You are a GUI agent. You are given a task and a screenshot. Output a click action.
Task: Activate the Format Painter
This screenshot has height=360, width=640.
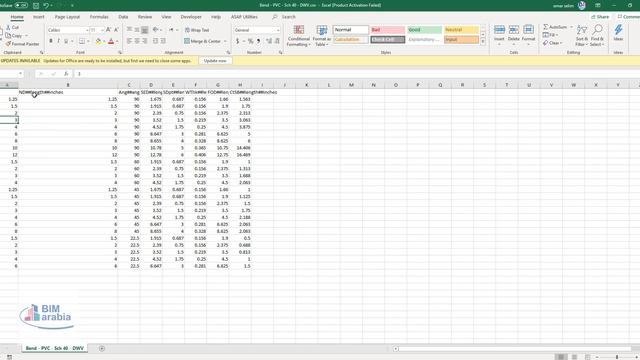pyautogui.click(x=22, y=44)
